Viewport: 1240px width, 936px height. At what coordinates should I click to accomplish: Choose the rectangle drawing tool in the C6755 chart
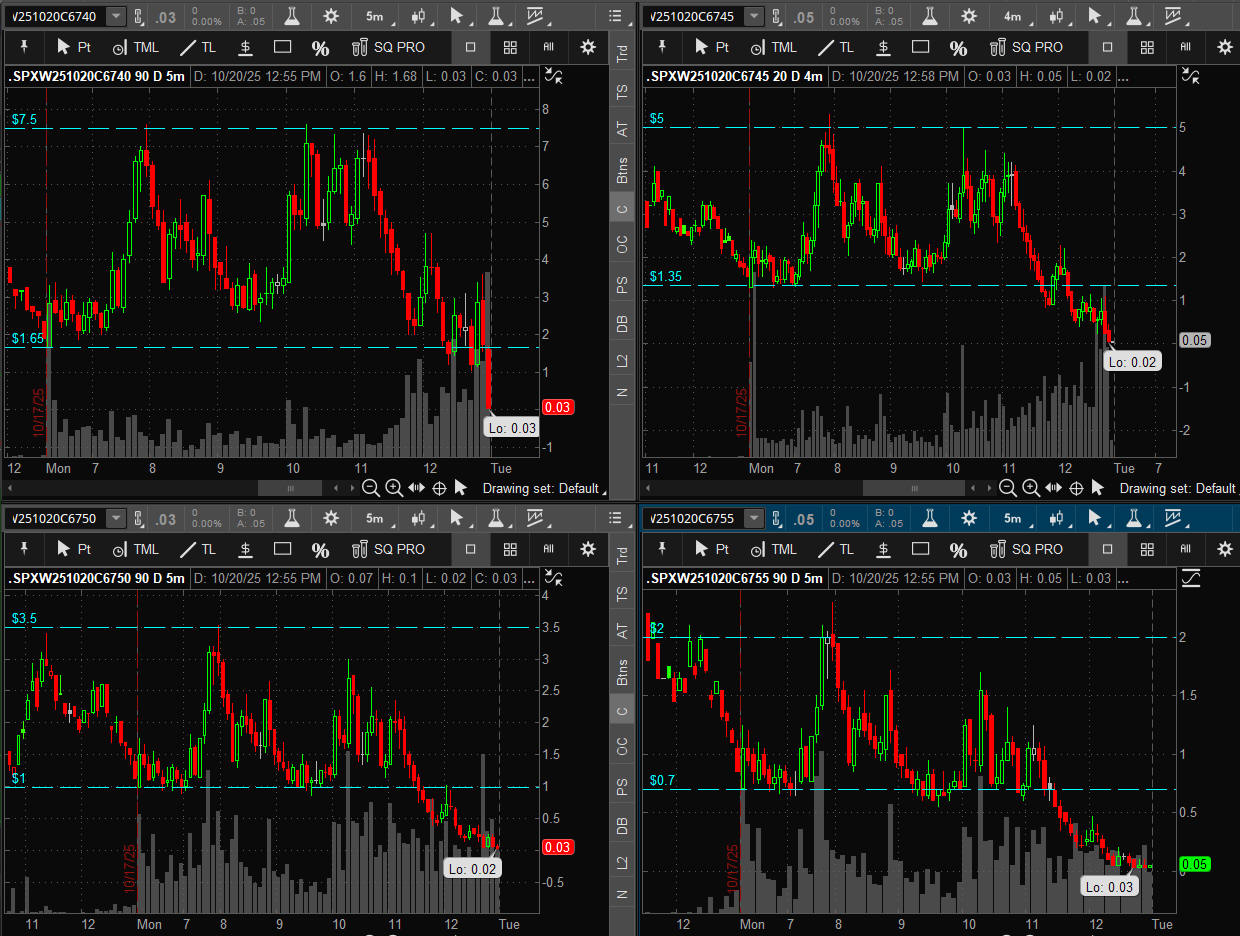pos(920,549)
